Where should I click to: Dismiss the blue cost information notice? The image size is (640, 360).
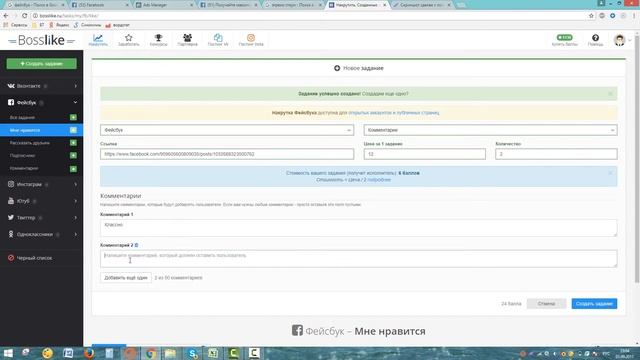tap(610, 173)
